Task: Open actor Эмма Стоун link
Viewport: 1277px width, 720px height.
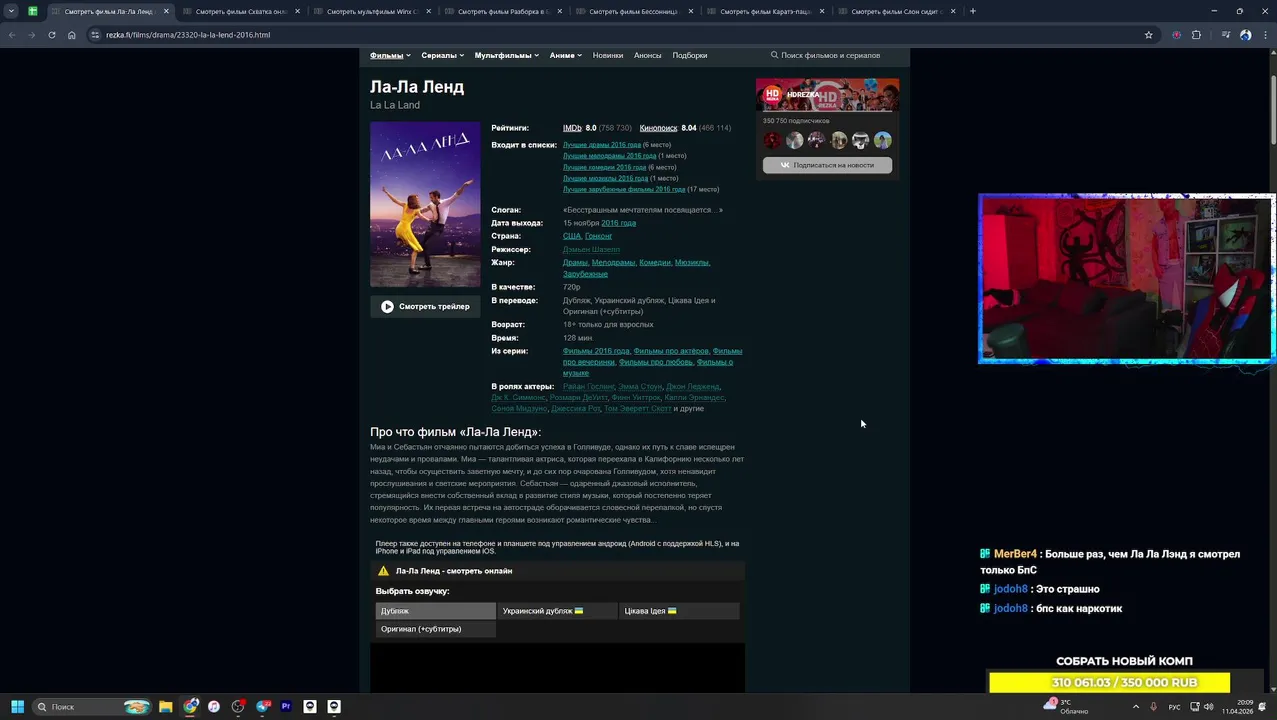Action: [x=640, y=386]
